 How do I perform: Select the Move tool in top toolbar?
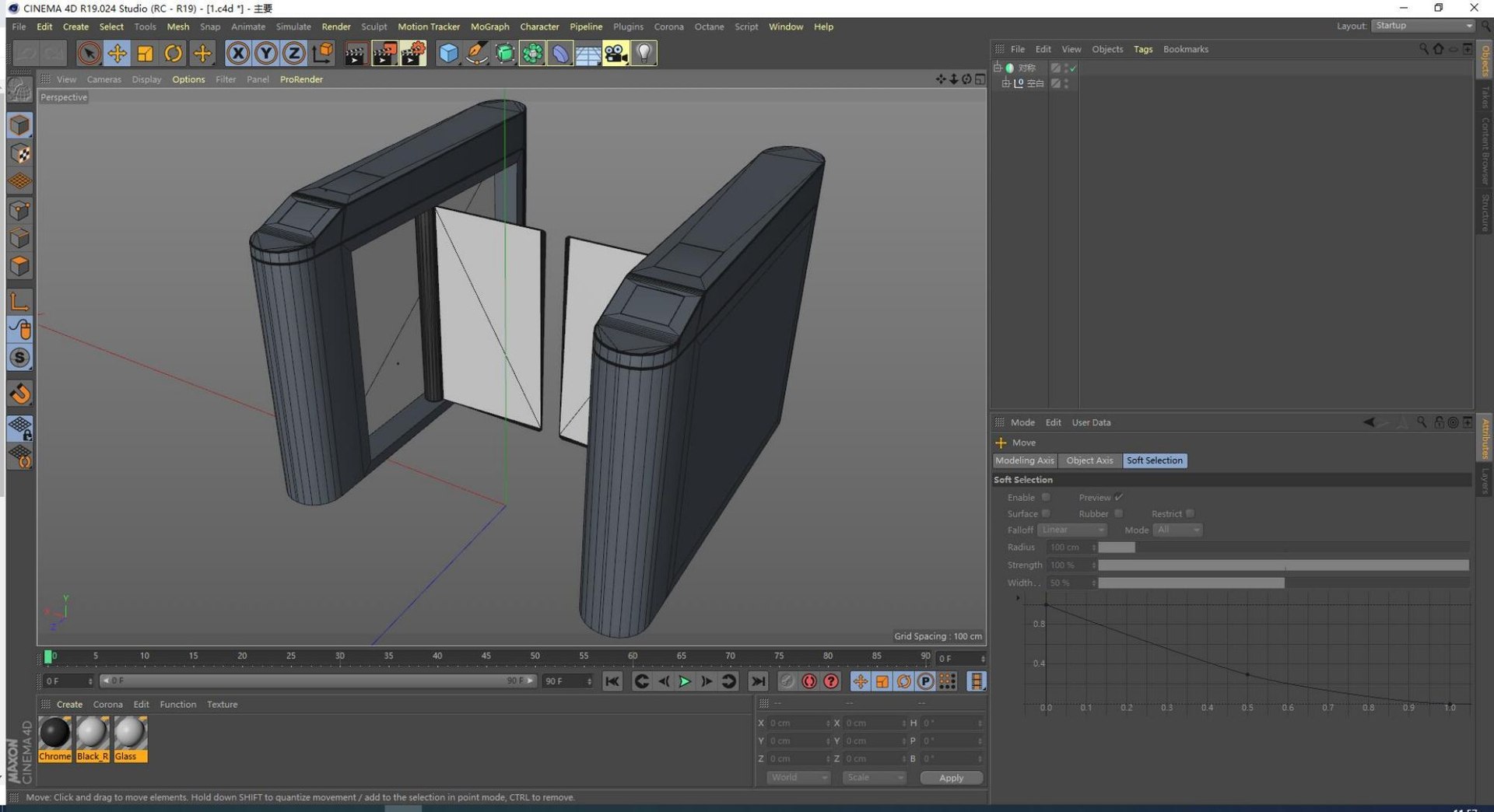117,53
